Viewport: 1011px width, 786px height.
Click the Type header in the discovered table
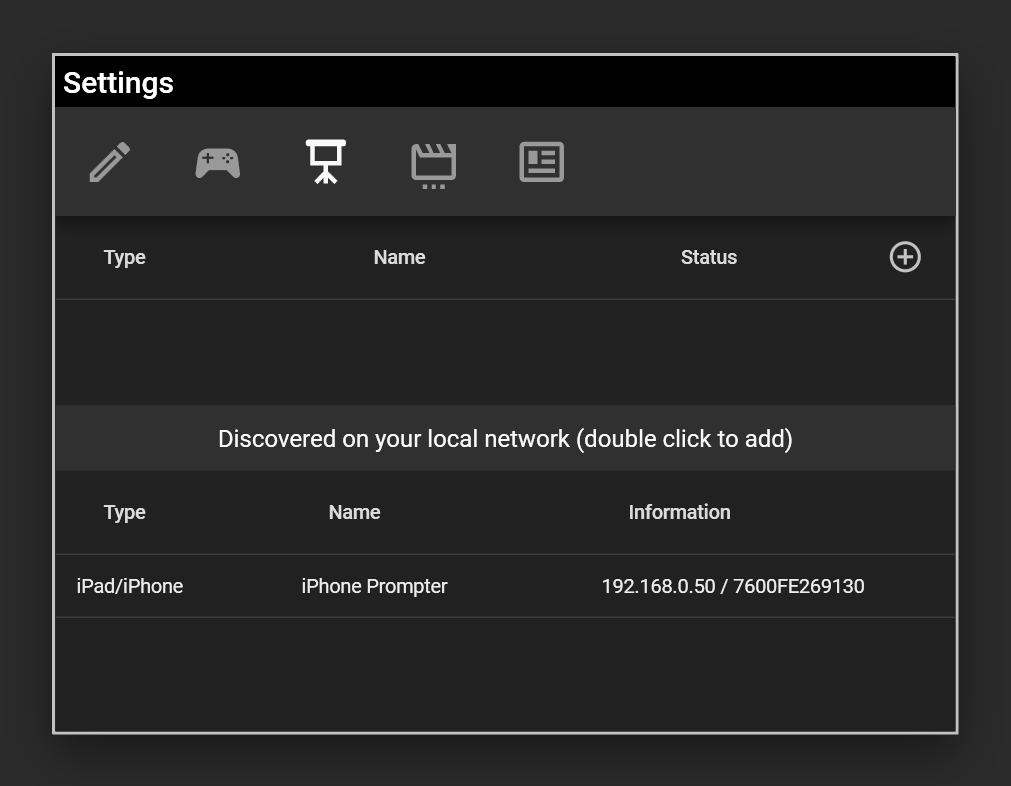coord(125,512)
